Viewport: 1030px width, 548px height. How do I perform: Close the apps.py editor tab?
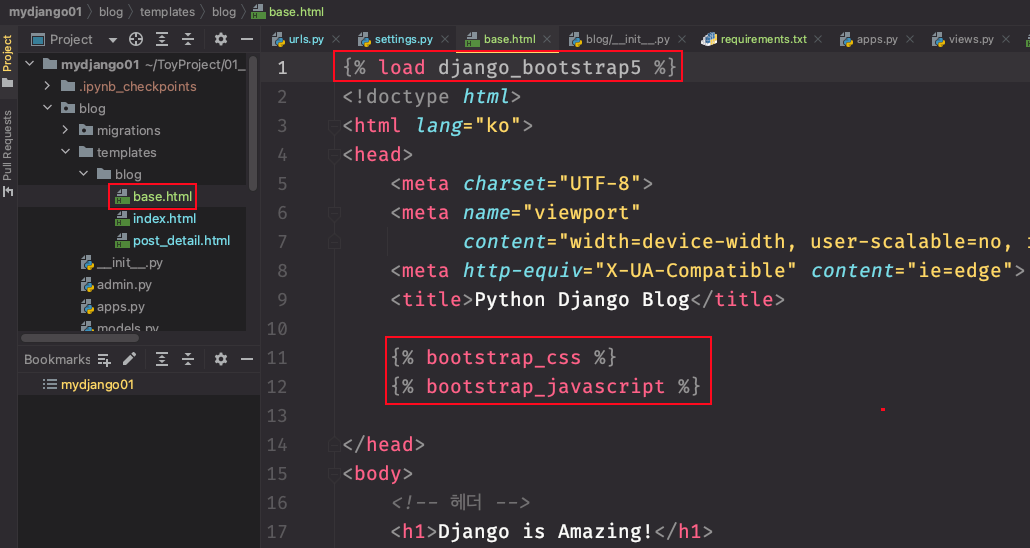tap(910, 39)
